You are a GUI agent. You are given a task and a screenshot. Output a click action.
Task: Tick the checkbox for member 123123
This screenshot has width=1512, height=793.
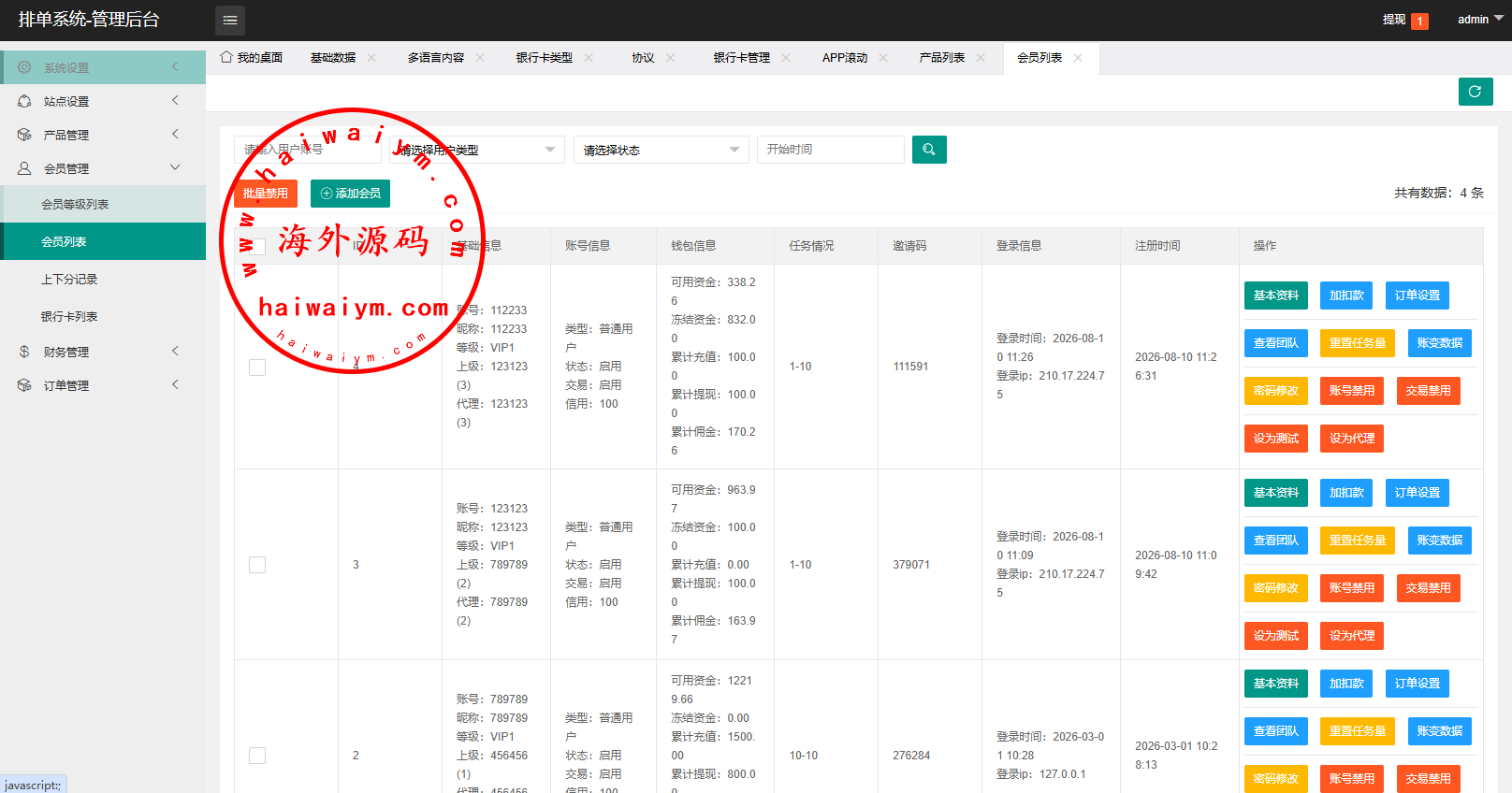pyautogui.click(x=257, y=565)
